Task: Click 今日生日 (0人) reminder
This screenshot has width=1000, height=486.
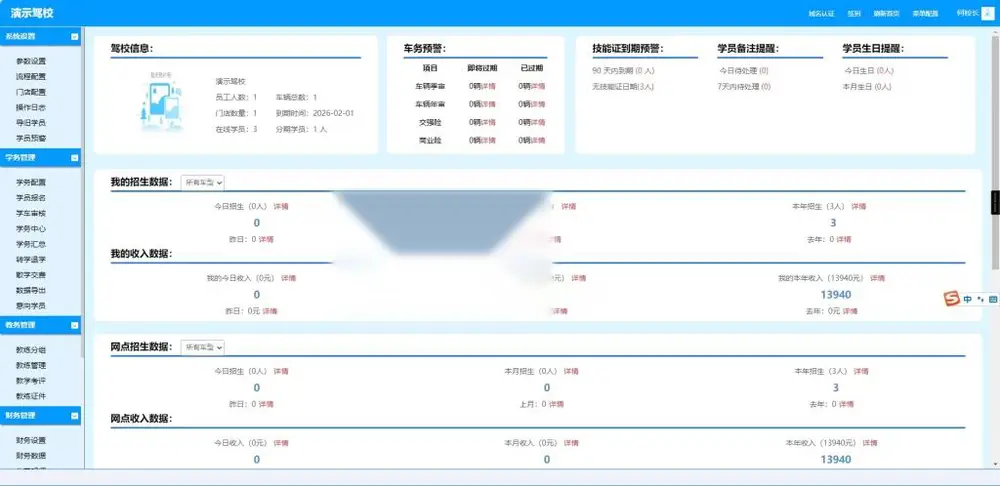Action: click(869, 70)
